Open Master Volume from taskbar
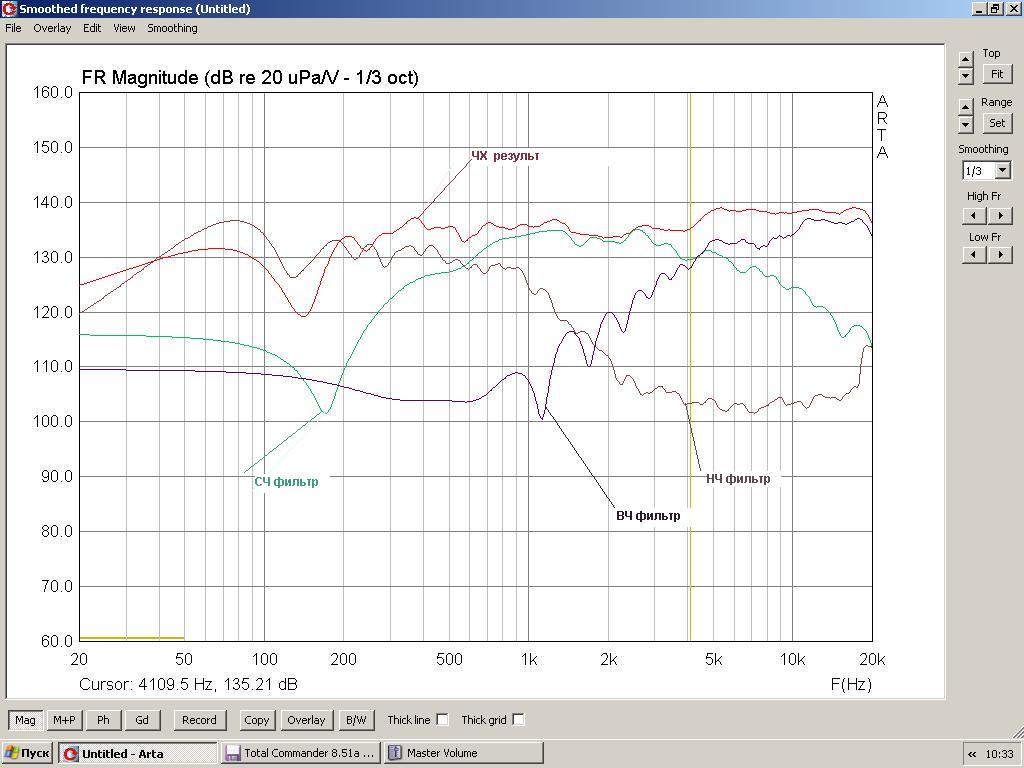Viewport: 1024px width, 768px height. 463,753
